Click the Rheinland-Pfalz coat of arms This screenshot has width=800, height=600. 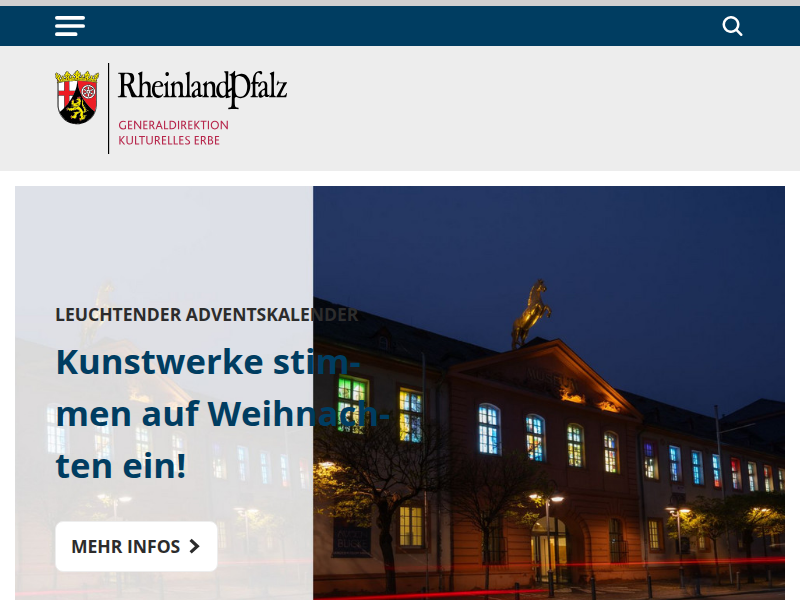tap(77, 97)
